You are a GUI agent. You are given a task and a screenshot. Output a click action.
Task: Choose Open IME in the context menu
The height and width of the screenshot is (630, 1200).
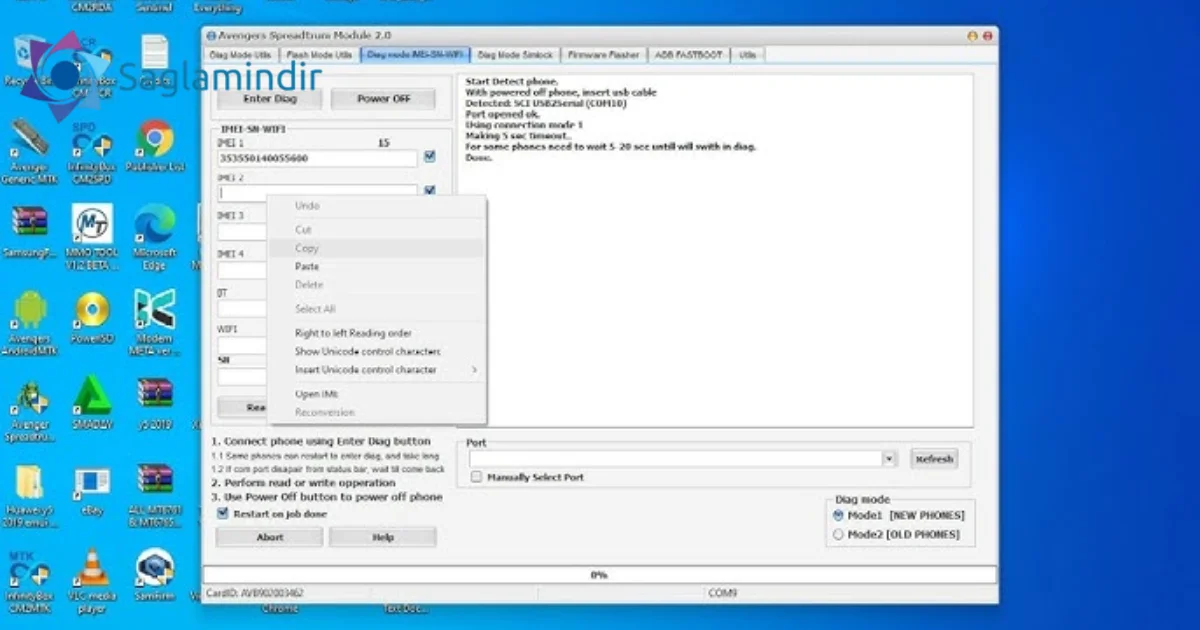click(377, 394)
